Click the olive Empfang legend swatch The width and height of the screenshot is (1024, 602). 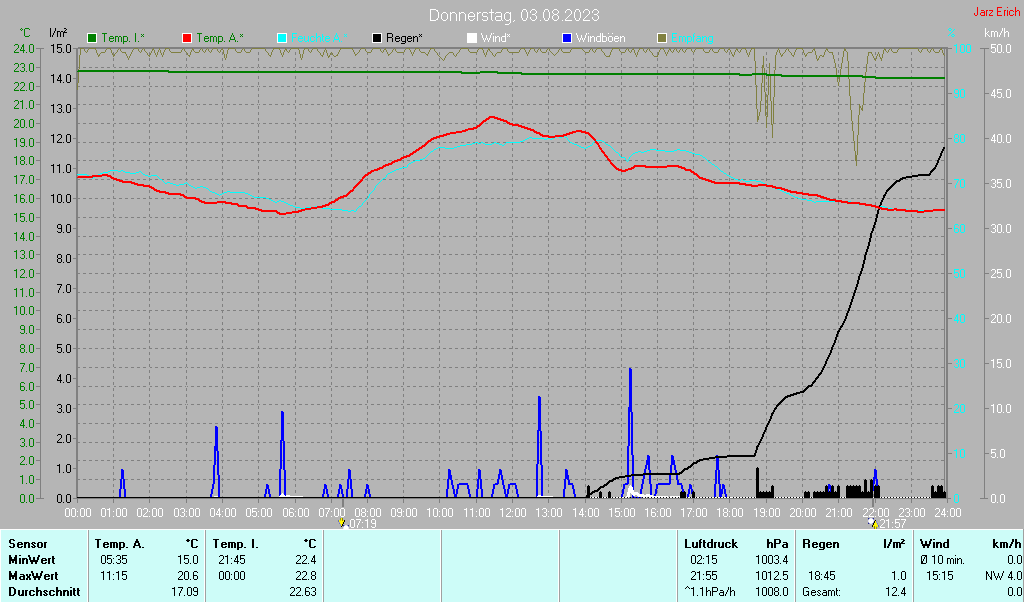(662, 38)
